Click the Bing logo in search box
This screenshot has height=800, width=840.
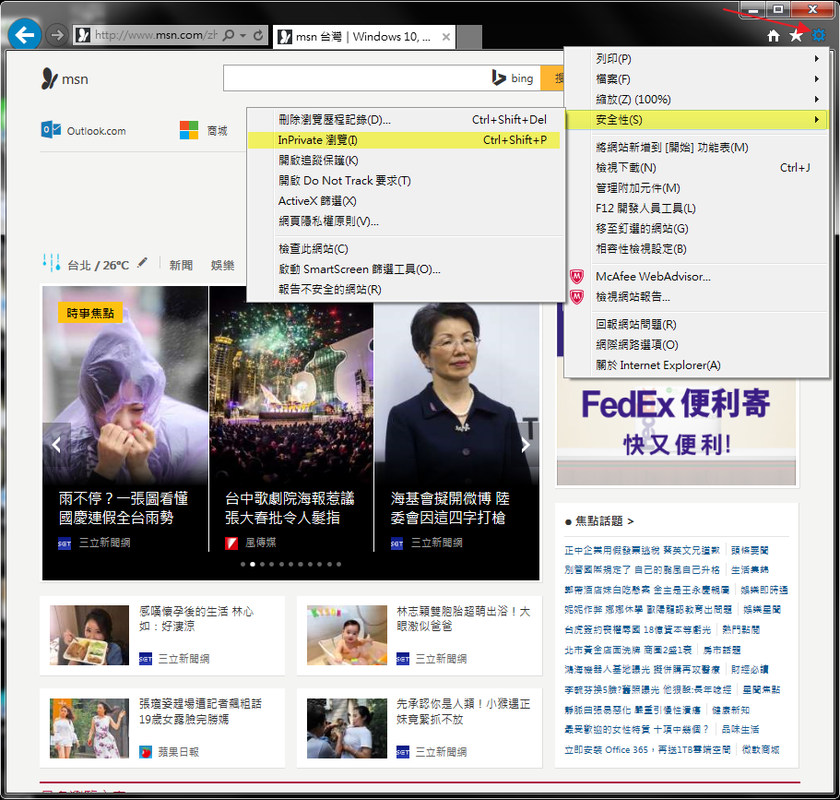coord(513,78)
